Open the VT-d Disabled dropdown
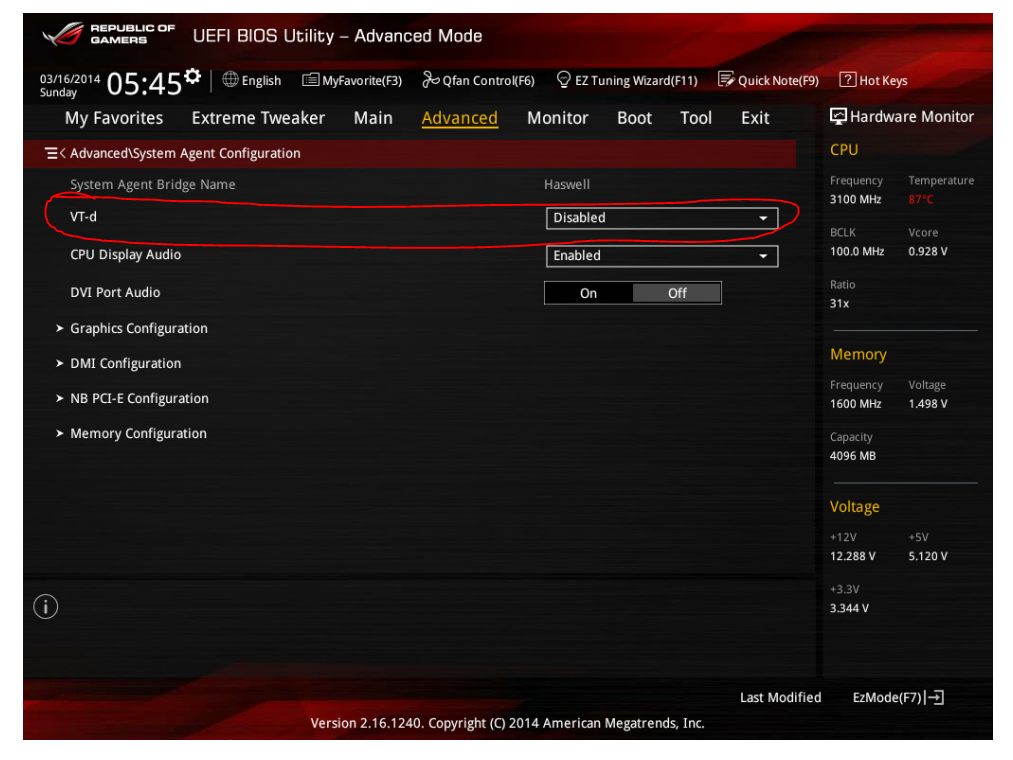 click(661, 218)
